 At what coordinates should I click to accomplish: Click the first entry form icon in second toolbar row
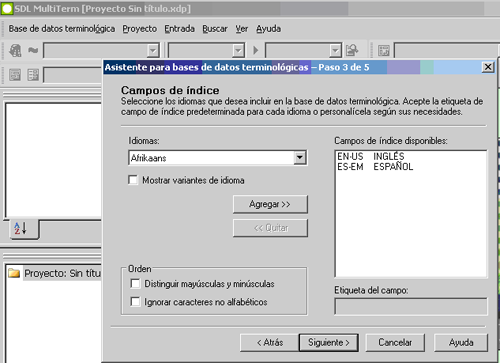pos(15,75)
